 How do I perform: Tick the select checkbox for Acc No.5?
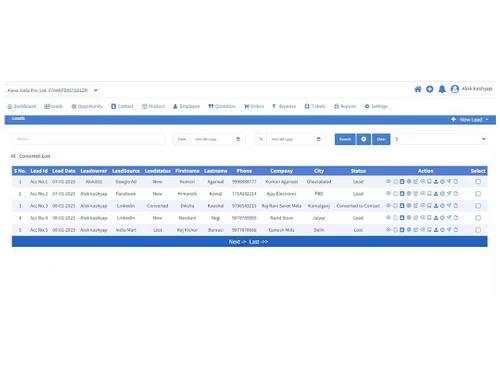pyautogui.click(x=478, y=230)
